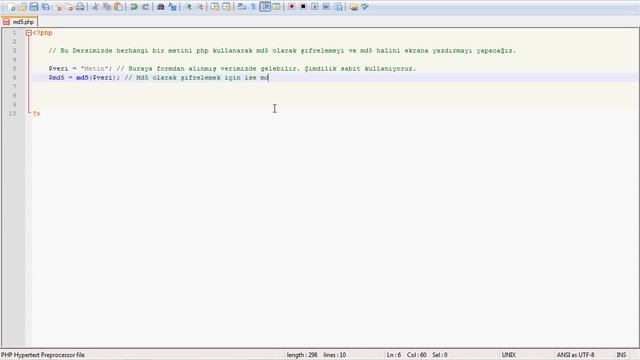Click the 'PHP Hypertext Preprocessor file' status text
This screenshot has height=360, width=640.
coord(43,355)
